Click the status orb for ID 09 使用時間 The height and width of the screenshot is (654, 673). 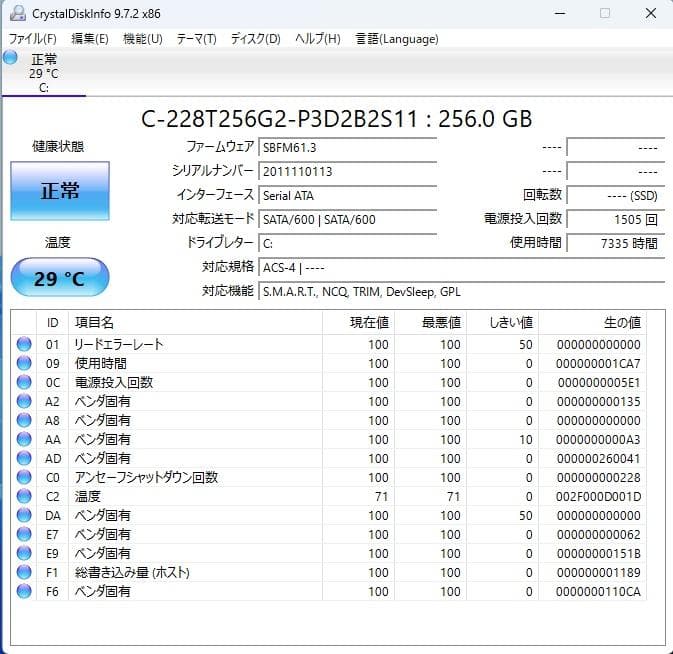pyautogui.click(x=24, y=363)
